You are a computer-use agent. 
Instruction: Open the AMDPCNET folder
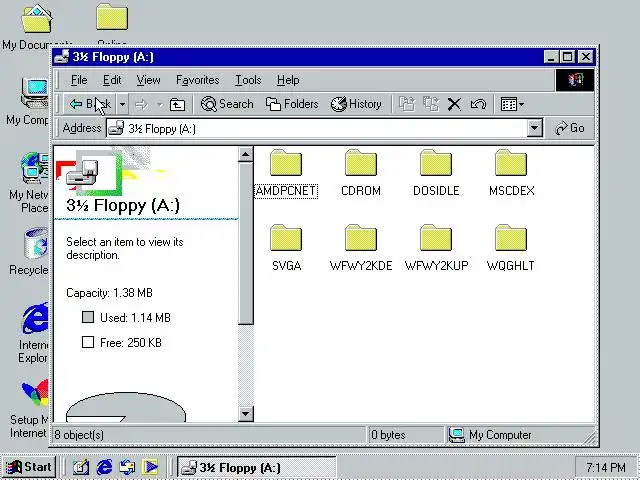tap(286, 173)
